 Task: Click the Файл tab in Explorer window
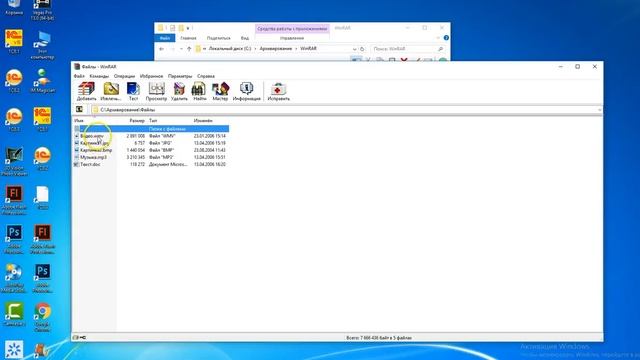(165, 38)
